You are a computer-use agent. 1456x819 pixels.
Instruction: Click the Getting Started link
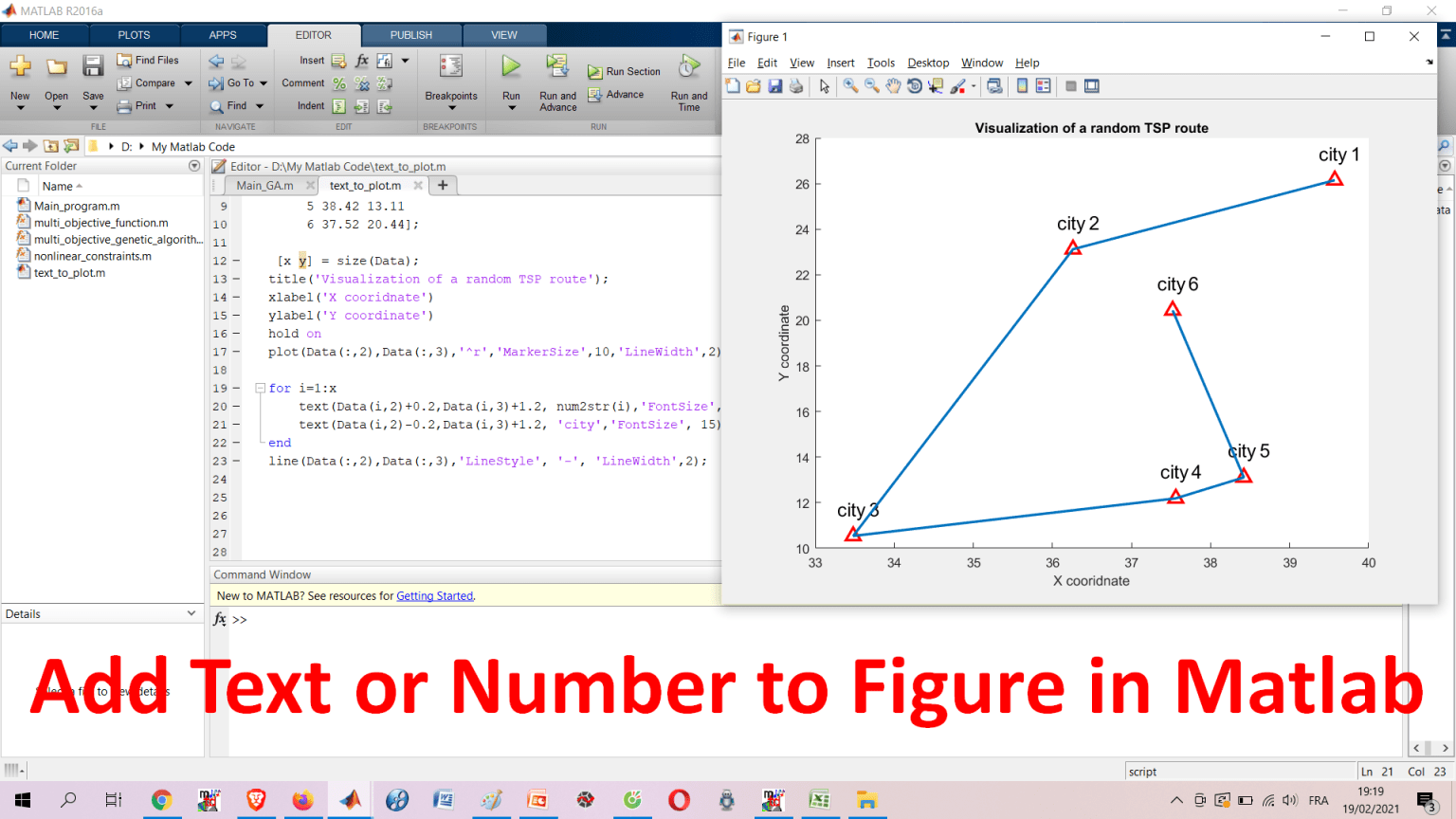click(434, 596)
